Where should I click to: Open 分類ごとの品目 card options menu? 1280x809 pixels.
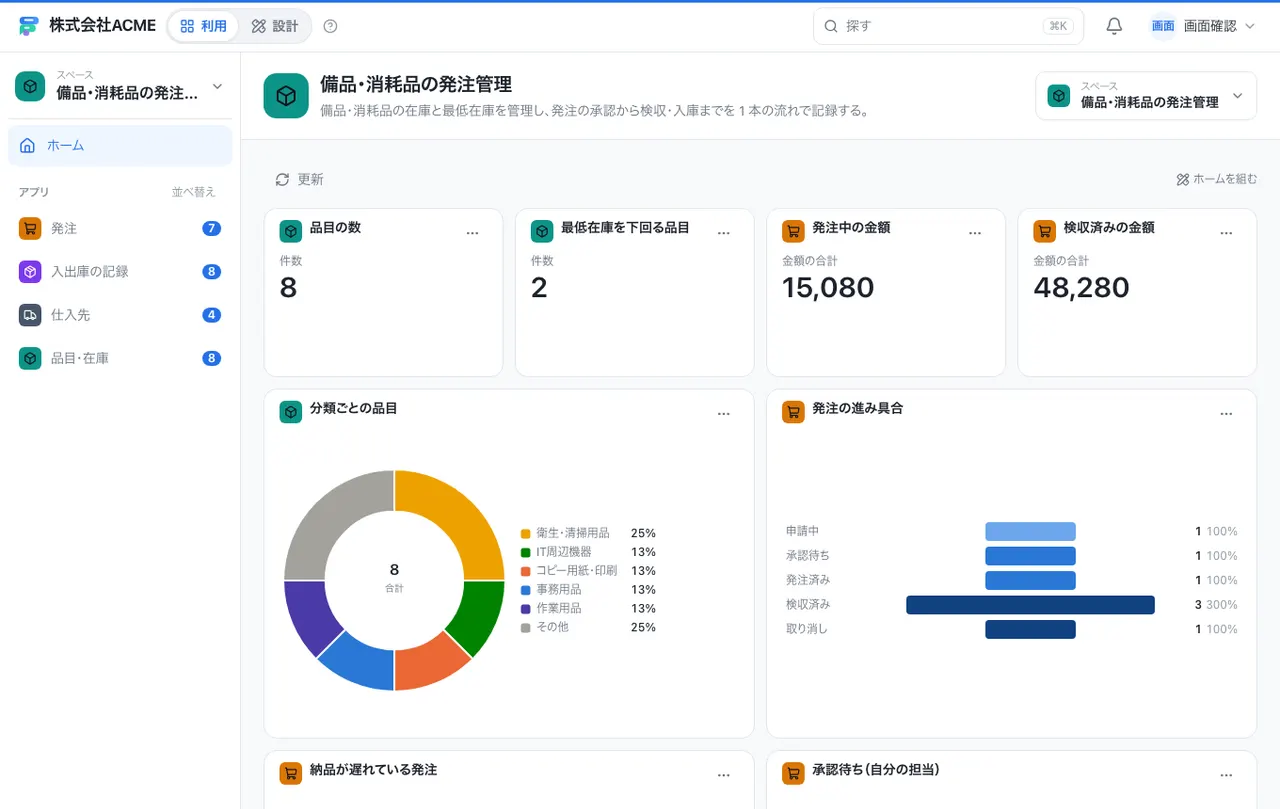(x=723, y=413)
